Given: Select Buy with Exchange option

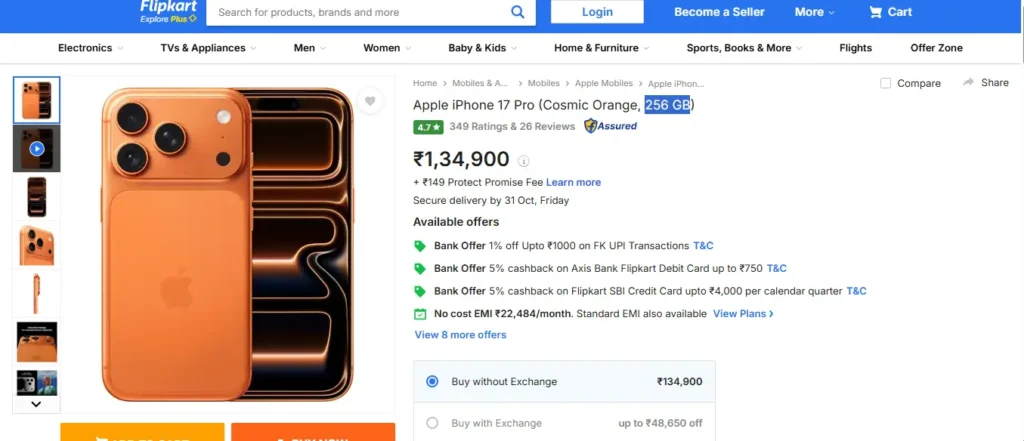Looking at the screenshot, I should [432, 423].
